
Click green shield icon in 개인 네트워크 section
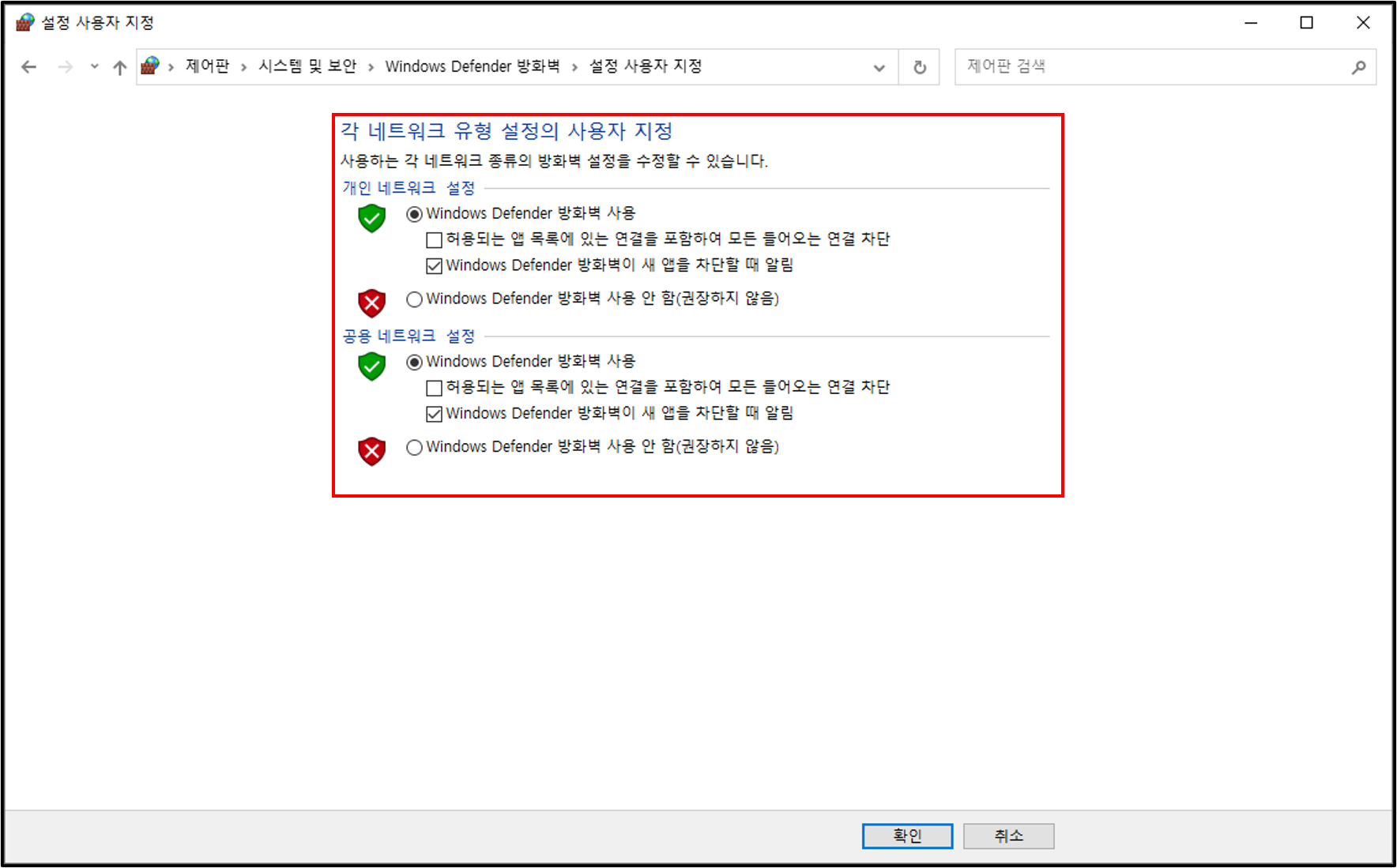click(371, 218)
